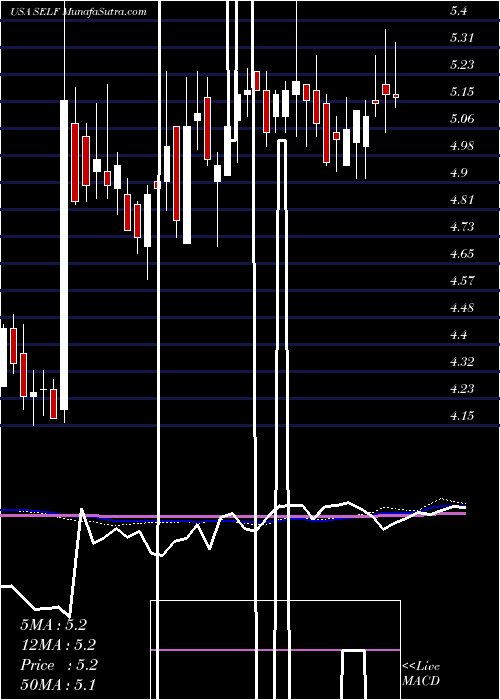Click the 4.15 price axis label
500x700 pixels.
462,416
